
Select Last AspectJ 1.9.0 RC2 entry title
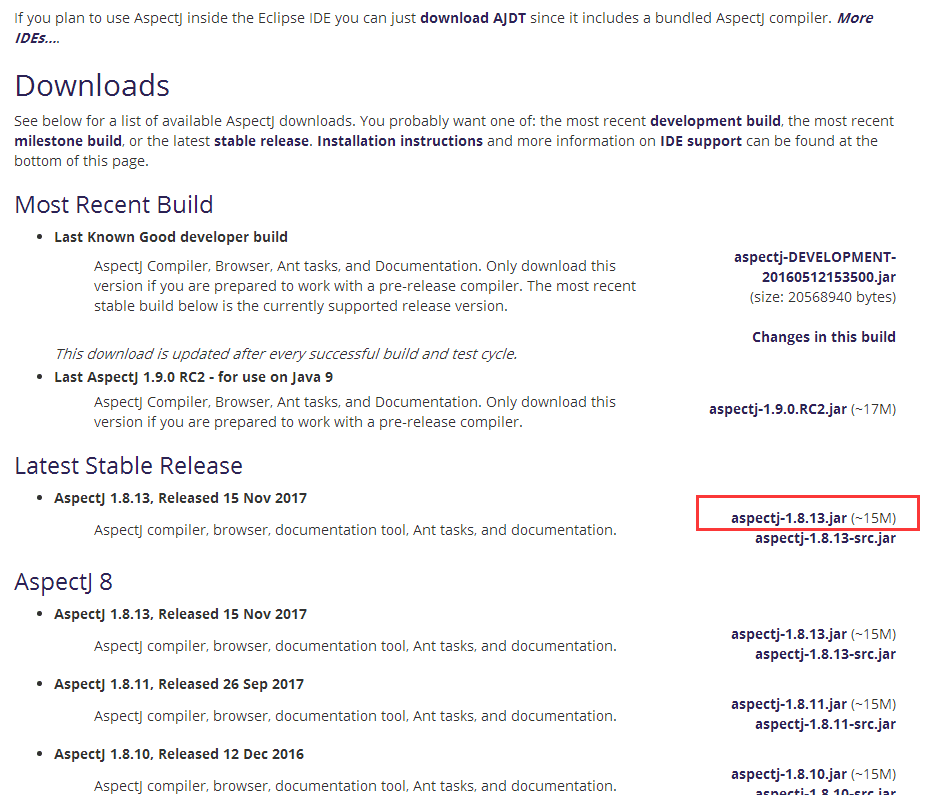point(193,377)
